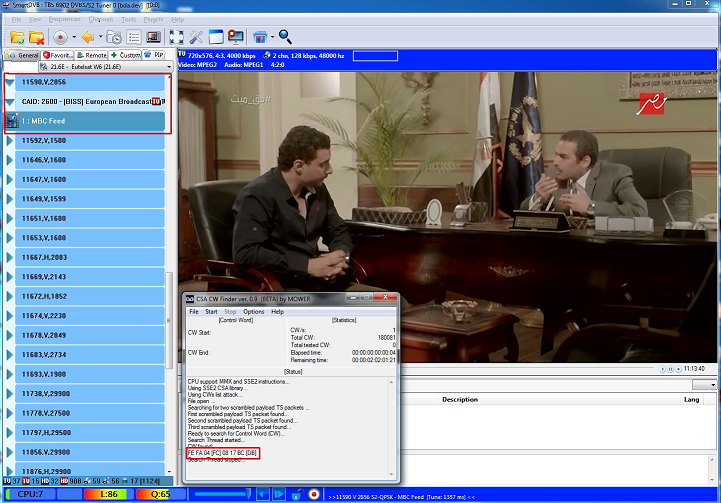
Task: Select the found CW line FE FA 04
Action: [x=223, y=453]
